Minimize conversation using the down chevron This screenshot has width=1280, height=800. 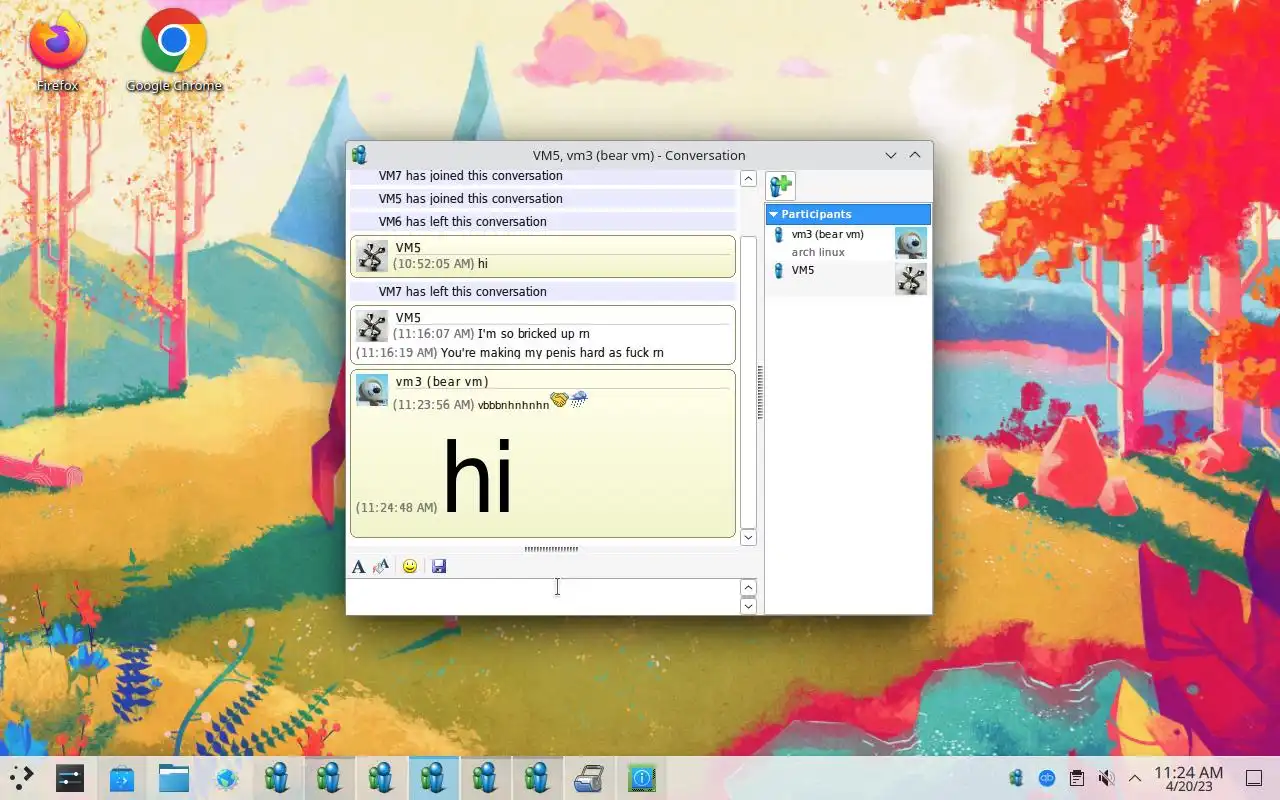(891, 155)
